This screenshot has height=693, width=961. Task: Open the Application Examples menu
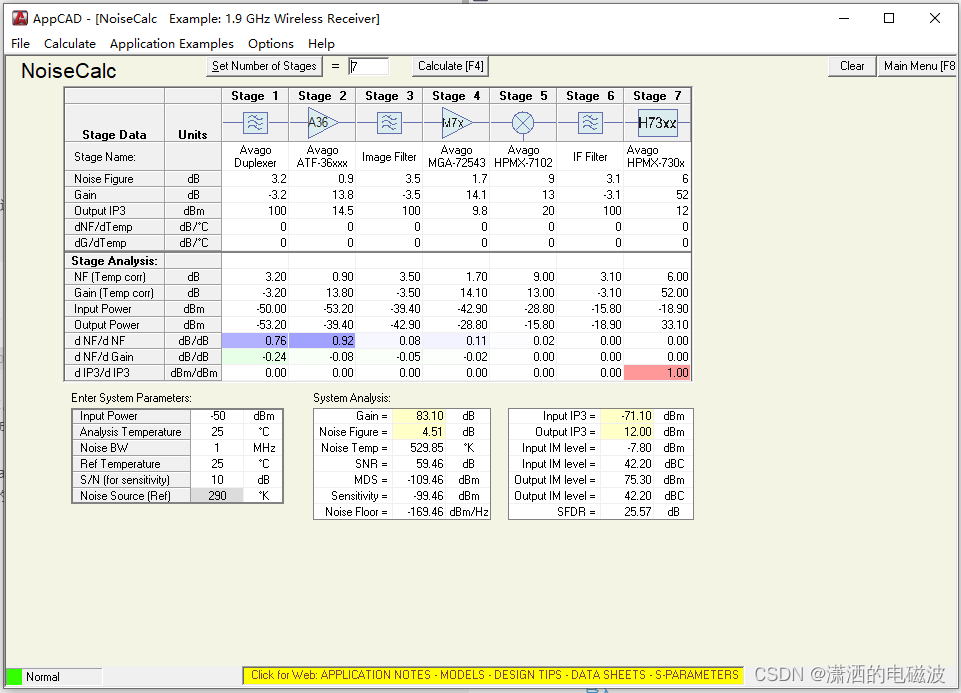coord(171,44)
